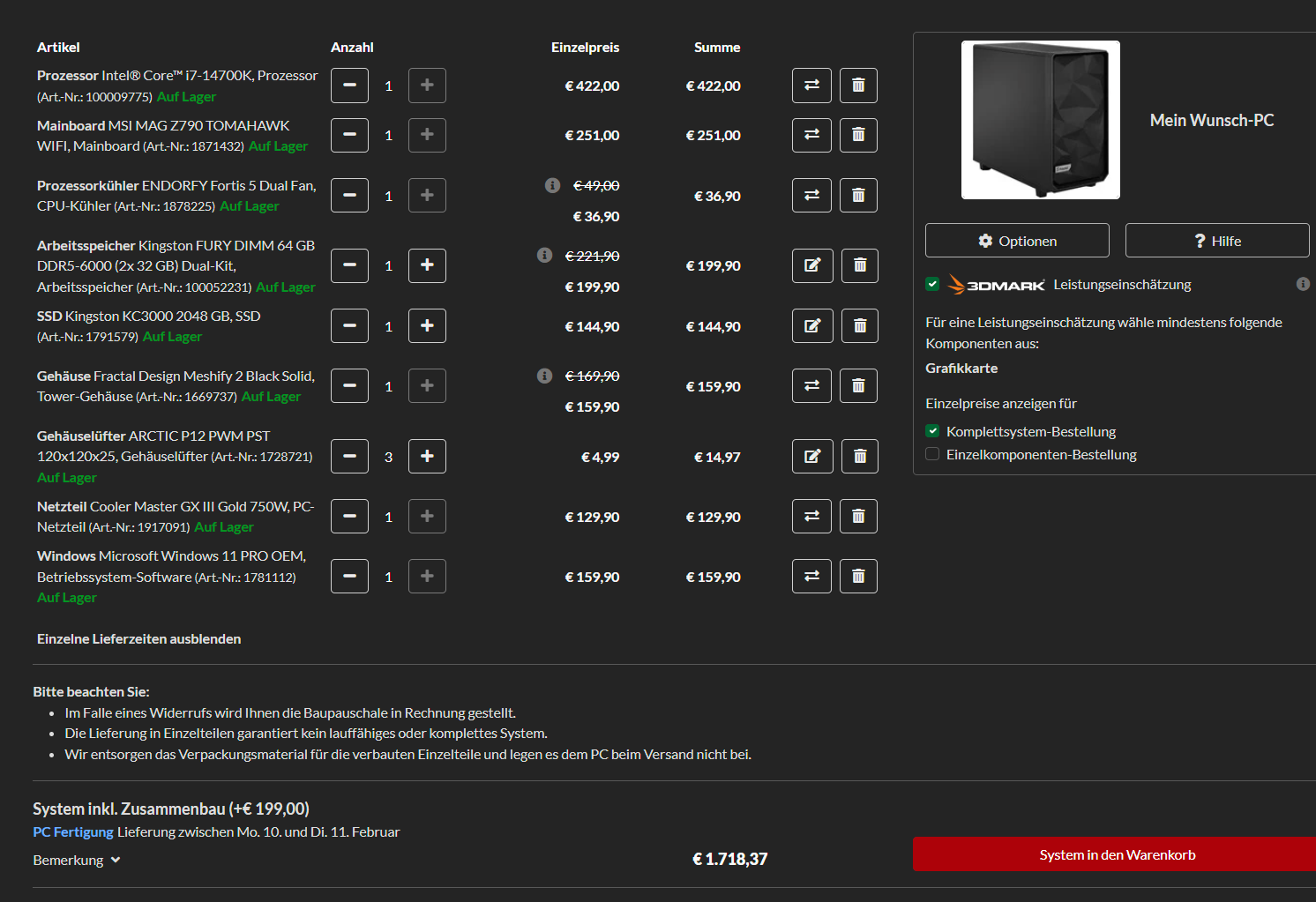Click the Mein Wunsch-PC title
1316x902 pixels.
1212,120
